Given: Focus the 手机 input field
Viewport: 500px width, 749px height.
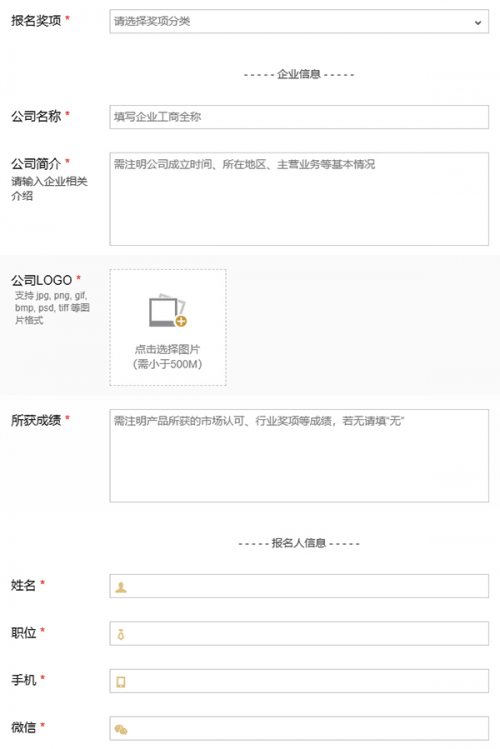Looking at the screenshot, I should click(x=299, y=681).
